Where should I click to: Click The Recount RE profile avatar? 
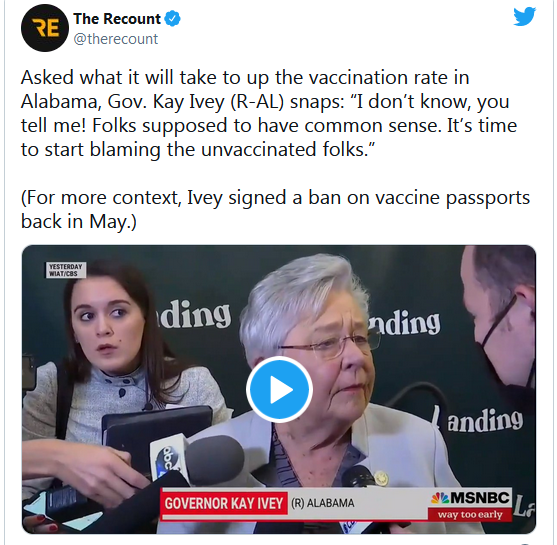tap(45, 28)
